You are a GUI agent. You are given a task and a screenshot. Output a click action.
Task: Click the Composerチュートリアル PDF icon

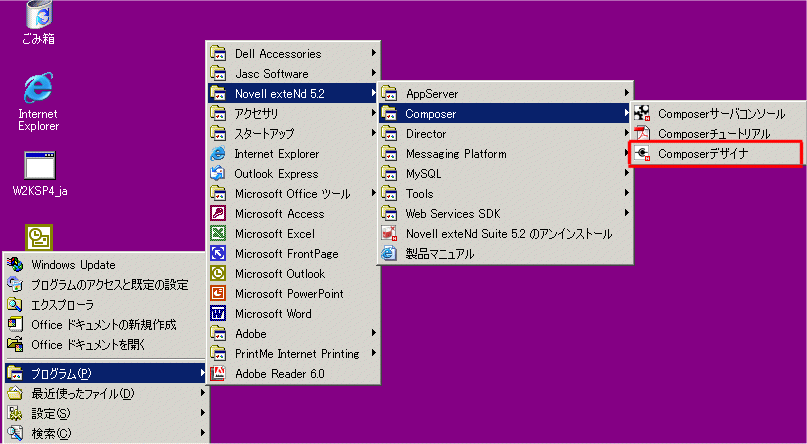click(x=642, y=134)
